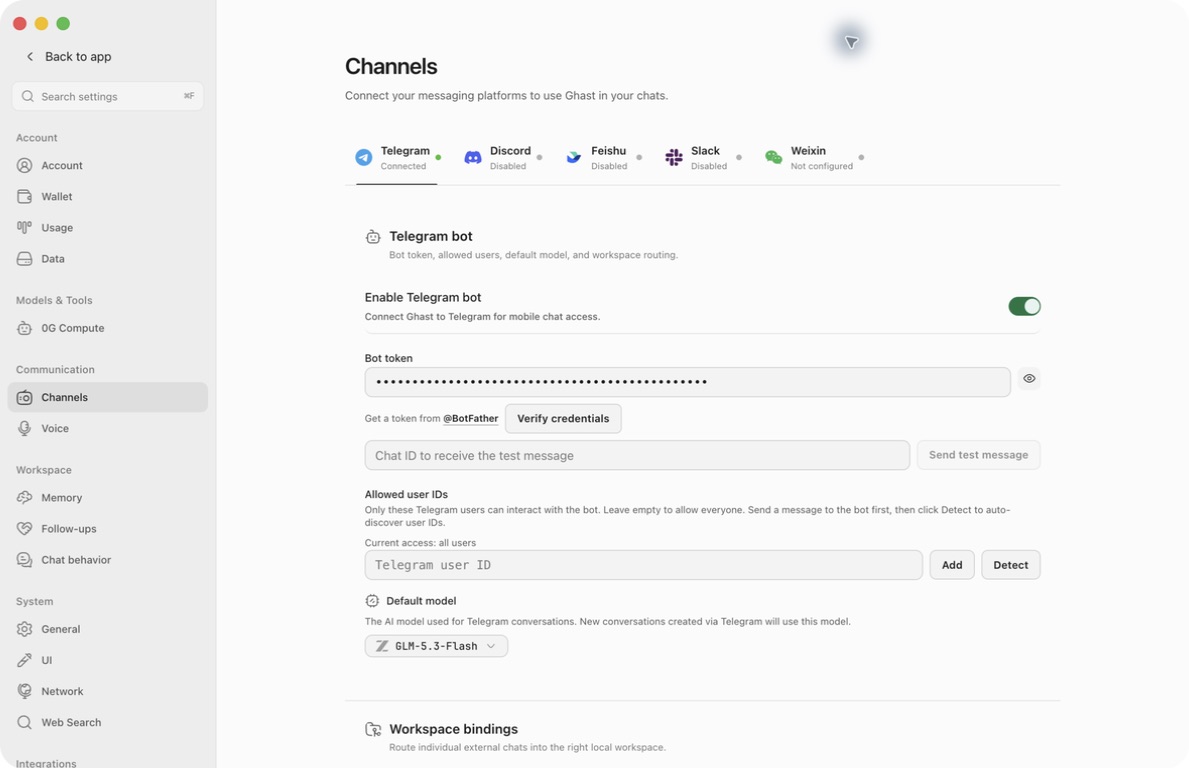This screenshot has width=1189, height=768.
Task: Click the Communication section label
Action: coord(55,369)
